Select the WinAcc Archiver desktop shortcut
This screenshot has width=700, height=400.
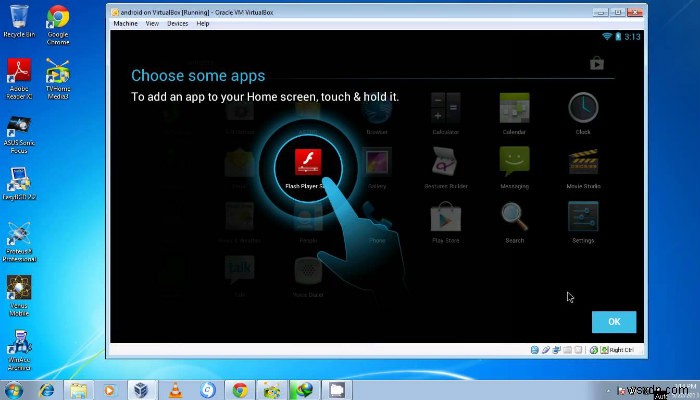(x=19, y=350)
